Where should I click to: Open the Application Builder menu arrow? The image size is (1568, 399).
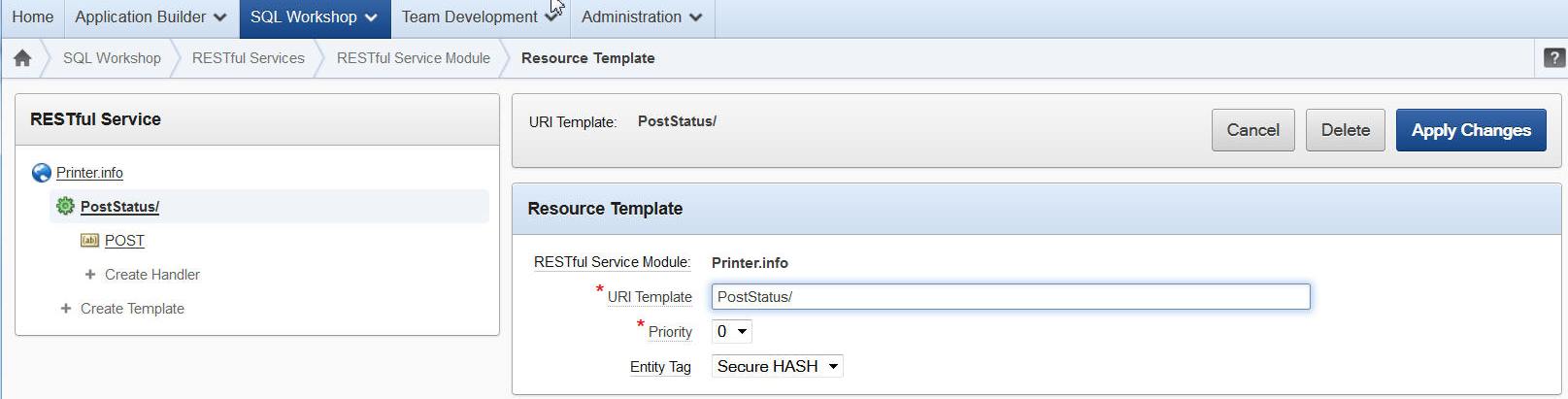point(220,17)
